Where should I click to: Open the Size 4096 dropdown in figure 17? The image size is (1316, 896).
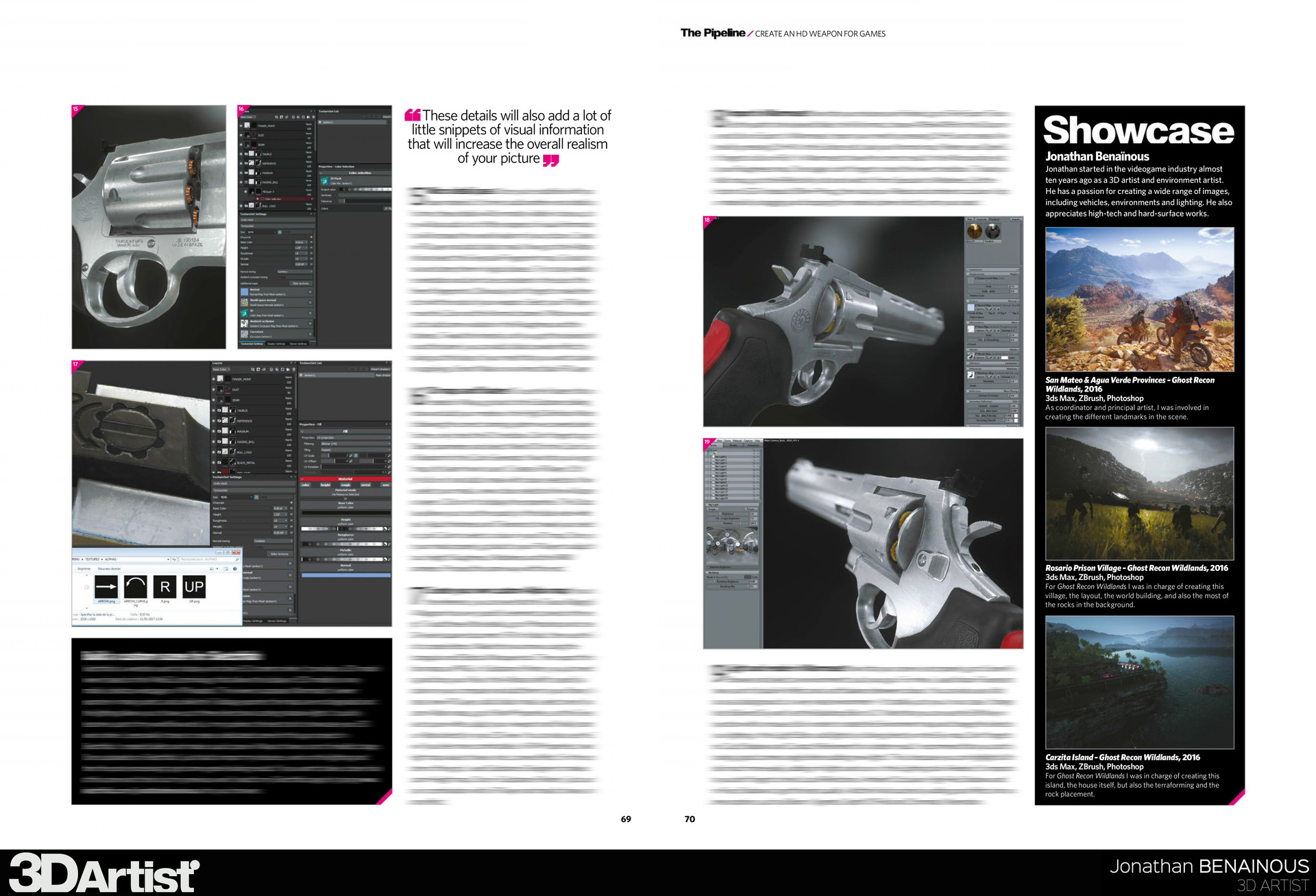click(x=236, y=497)
